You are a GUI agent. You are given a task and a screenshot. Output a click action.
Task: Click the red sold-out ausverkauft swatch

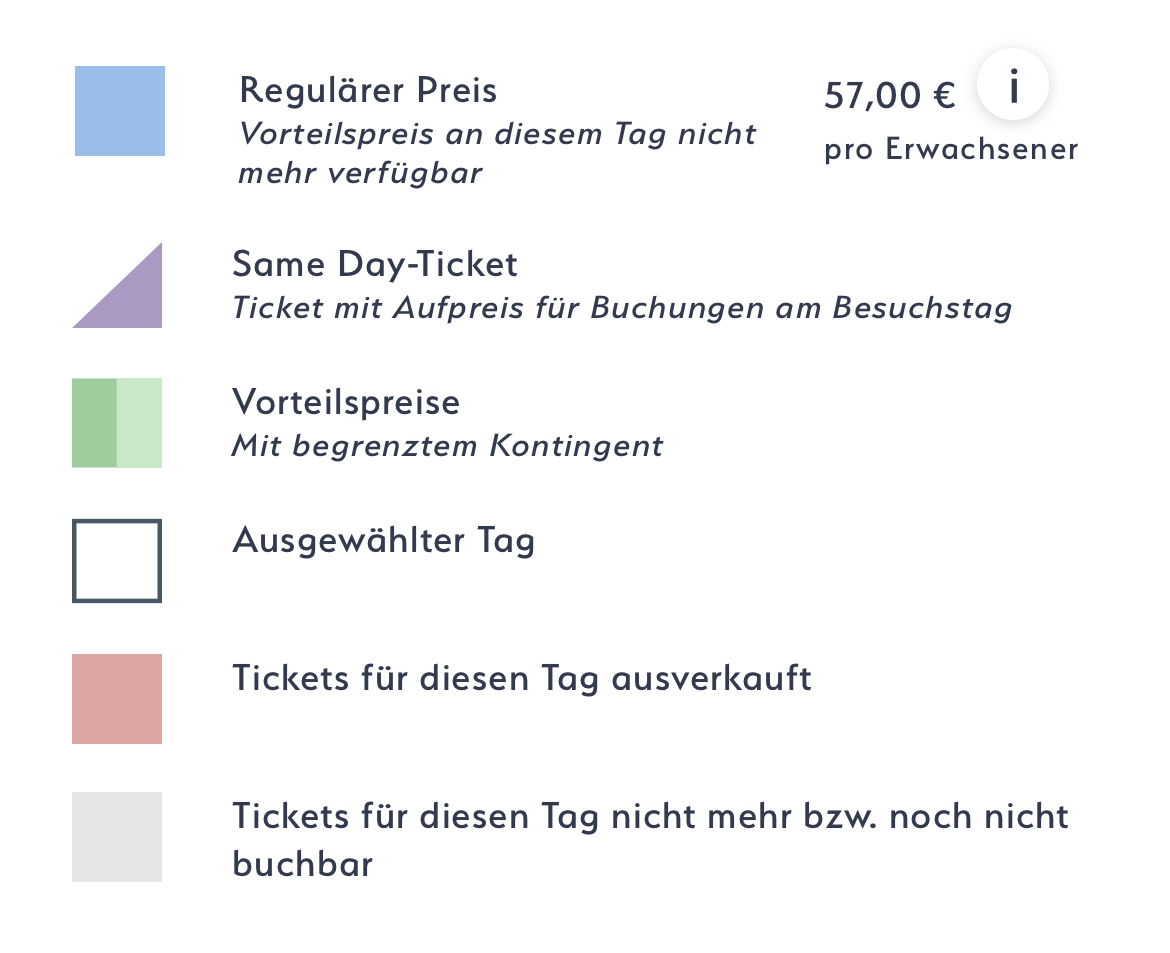(x=117, y=699)
